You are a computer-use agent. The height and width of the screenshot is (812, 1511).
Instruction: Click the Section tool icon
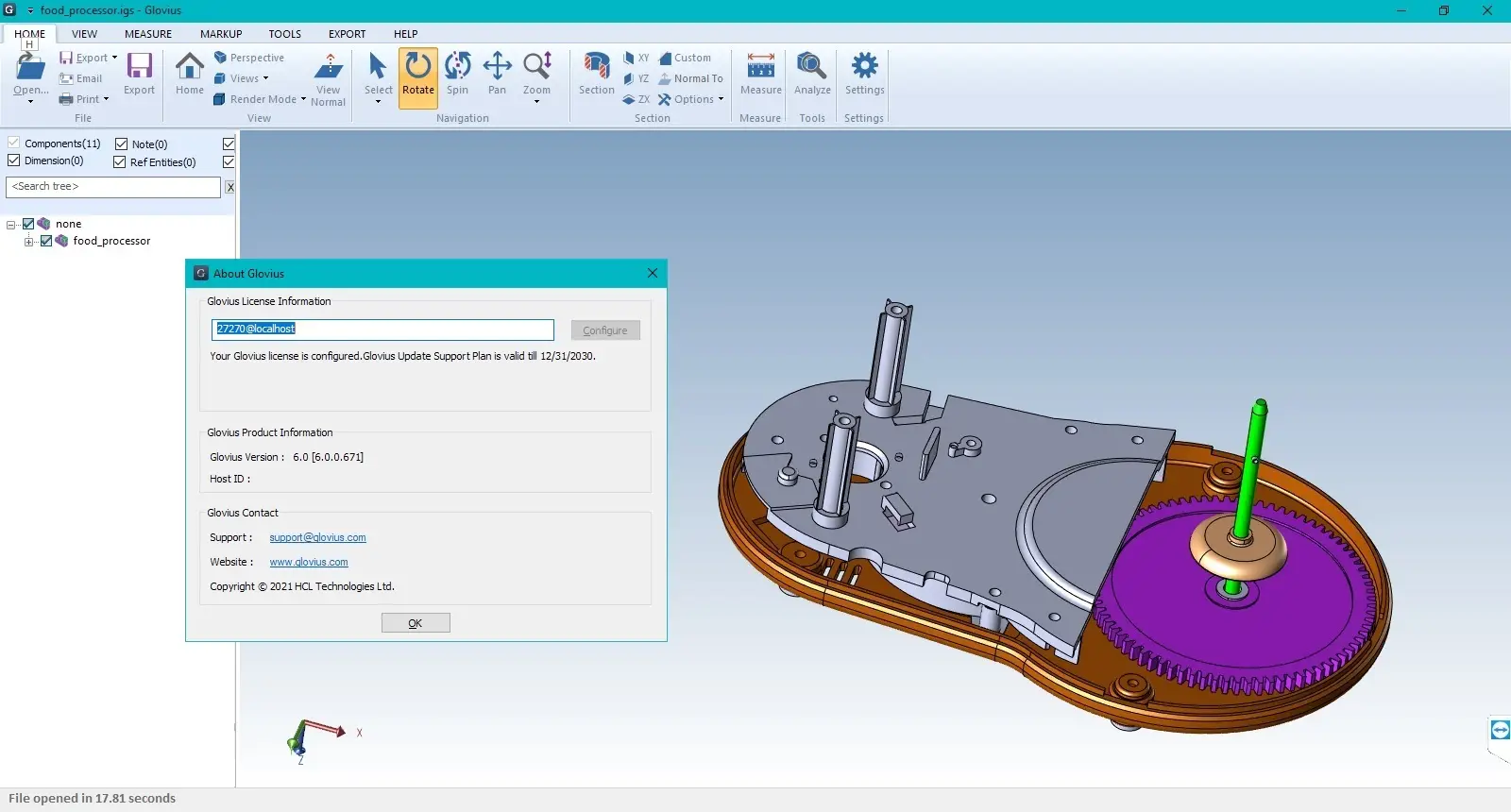[x=596, y=66]
